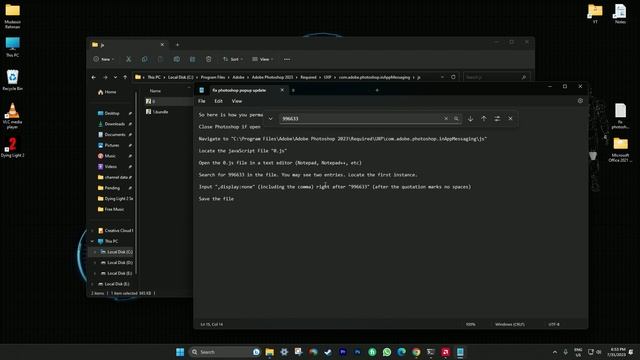The image size is (640, 360).
Task: Open Microsoft Edge from the taskbar
Action: tap(401, 352)
